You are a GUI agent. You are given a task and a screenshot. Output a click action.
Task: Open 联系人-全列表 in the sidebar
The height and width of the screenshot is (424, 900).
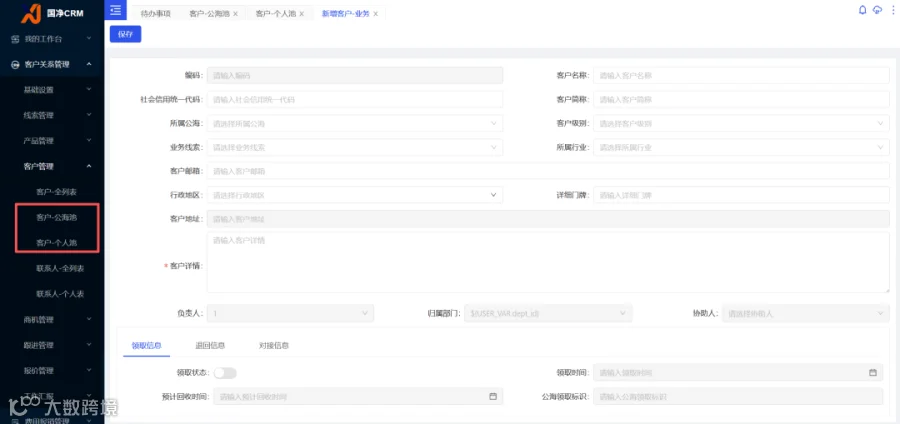[60, 269]
